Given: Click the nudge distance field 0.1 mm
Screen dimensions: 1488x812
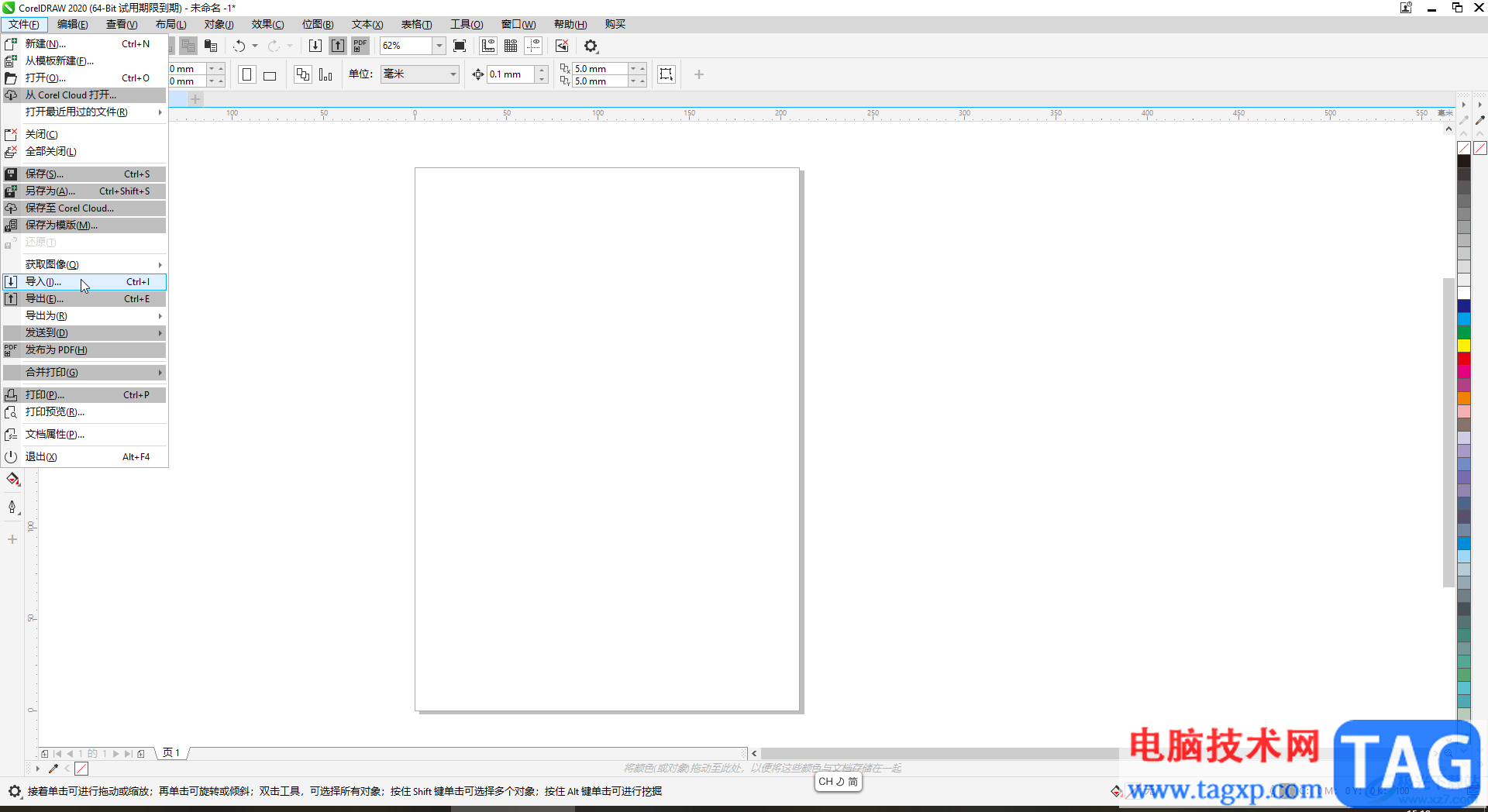Looking at the screenshot, I should pos(511,74).
